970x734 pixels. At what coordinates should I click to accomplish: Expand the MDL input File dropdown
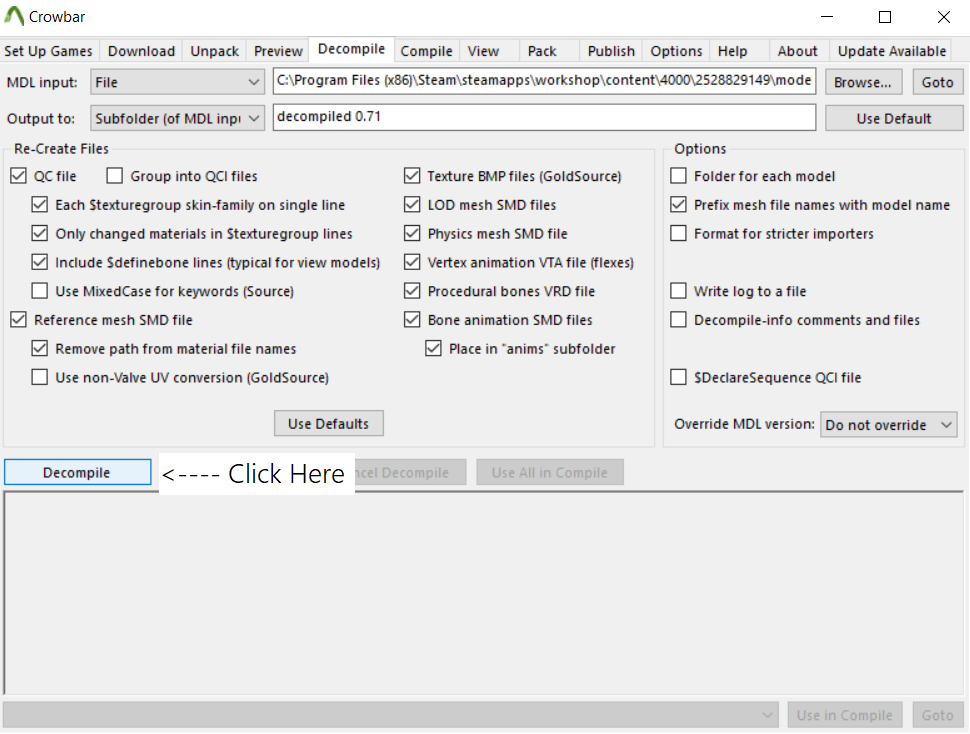(x=178, y=82)
